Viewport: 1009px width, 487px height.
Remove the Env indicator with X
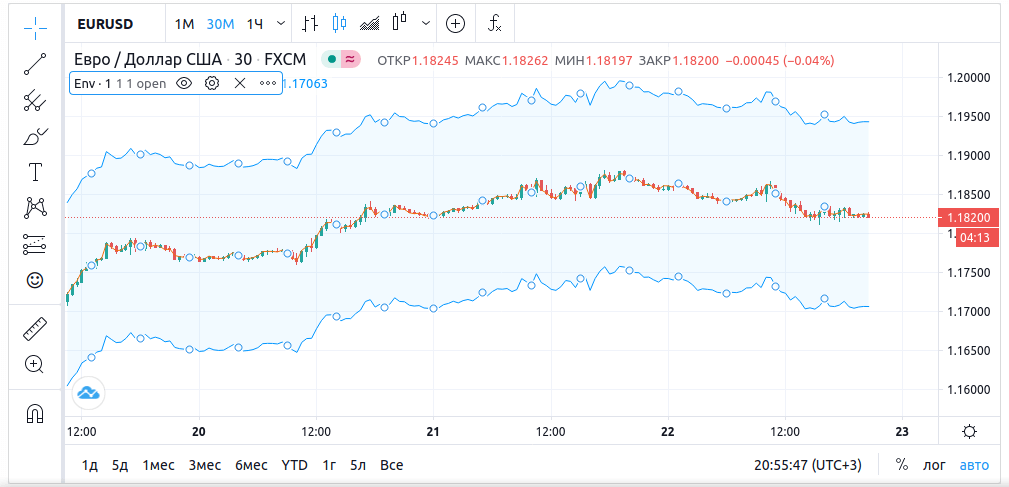[x=240, y=84]
